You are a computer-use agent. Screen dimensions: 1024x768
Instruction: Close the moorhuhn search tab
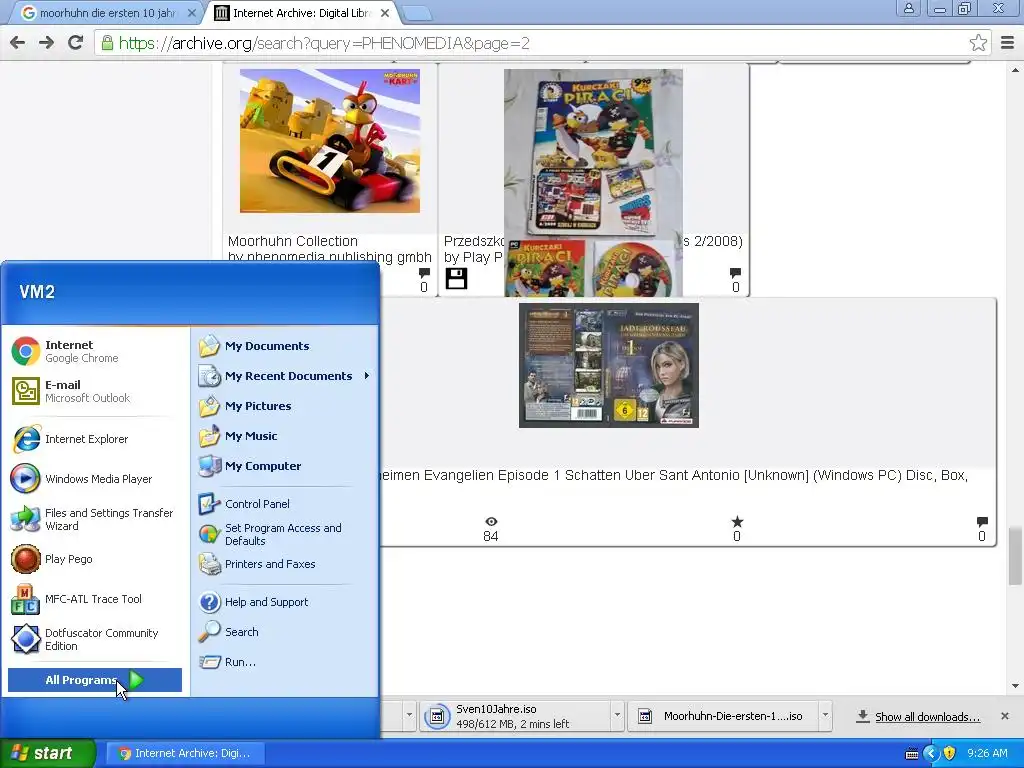tap(191, 13)
